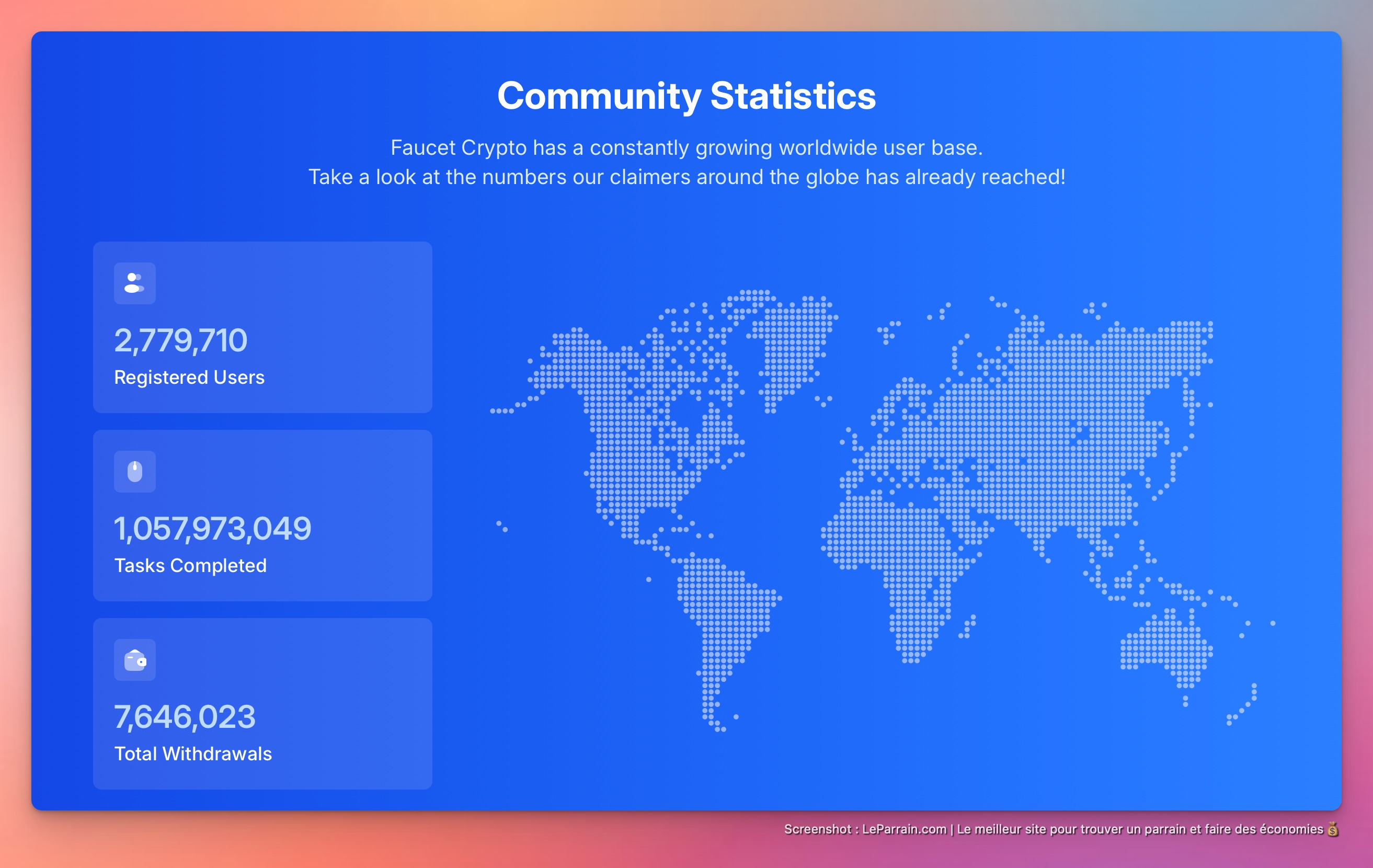Click the 7,646,023 total withdrawals number
Viewport: 1373px width, 868px height.
tap(185, 717)
